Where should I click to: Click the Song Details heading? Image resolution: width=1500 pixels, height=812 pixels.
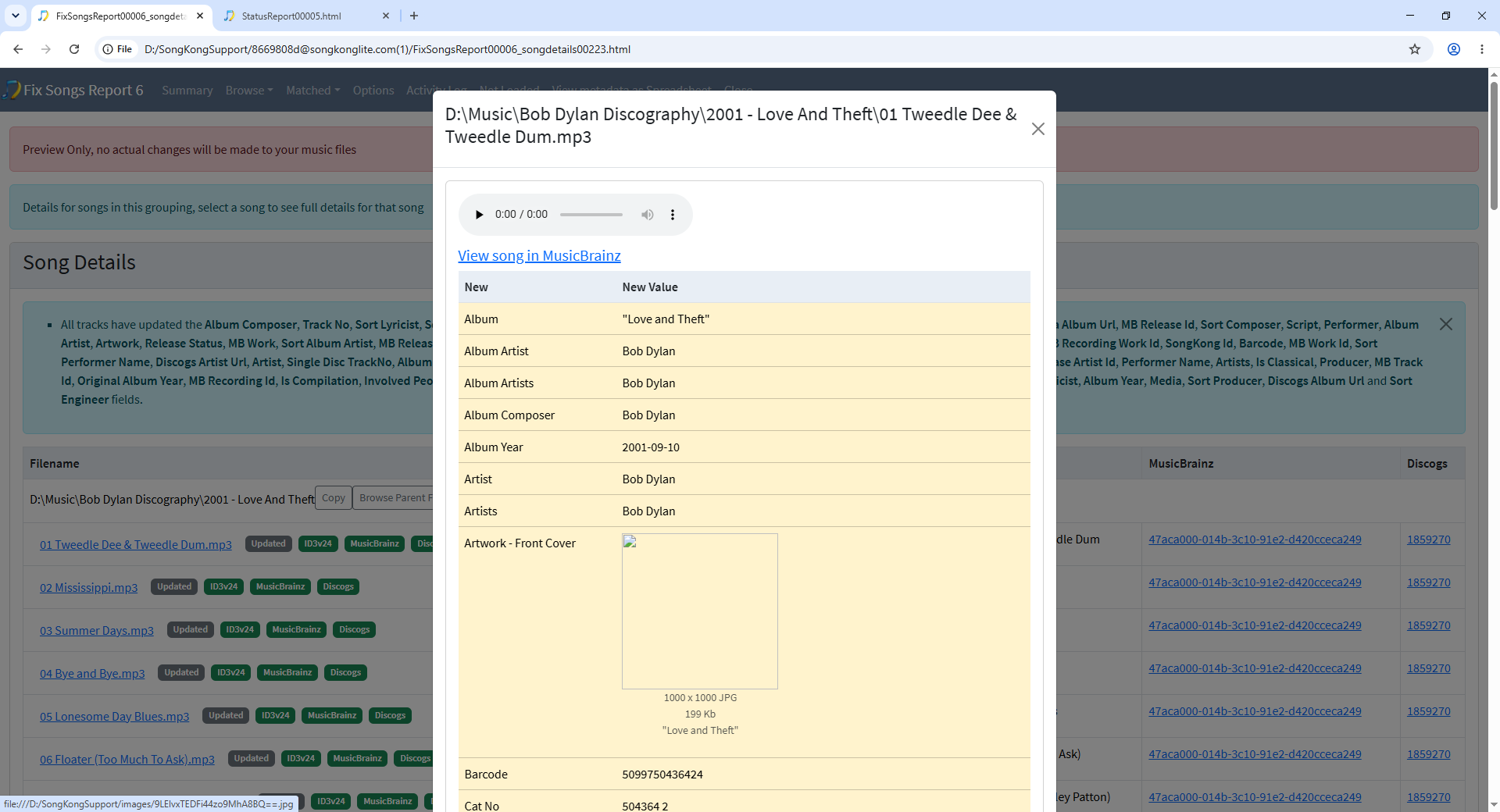[80, 262]
